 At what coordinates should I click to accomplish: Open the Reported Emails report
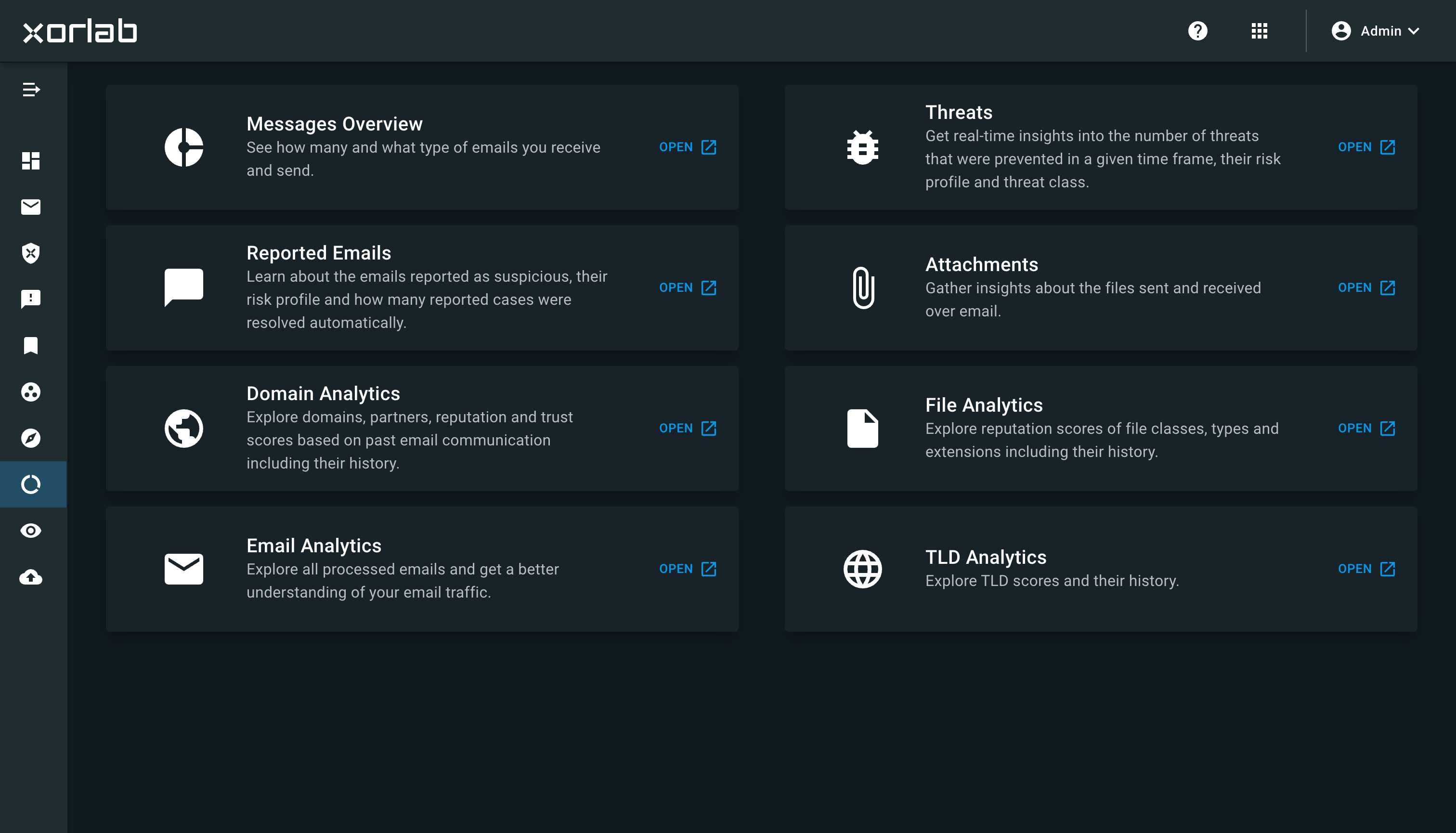coord(687,288)
